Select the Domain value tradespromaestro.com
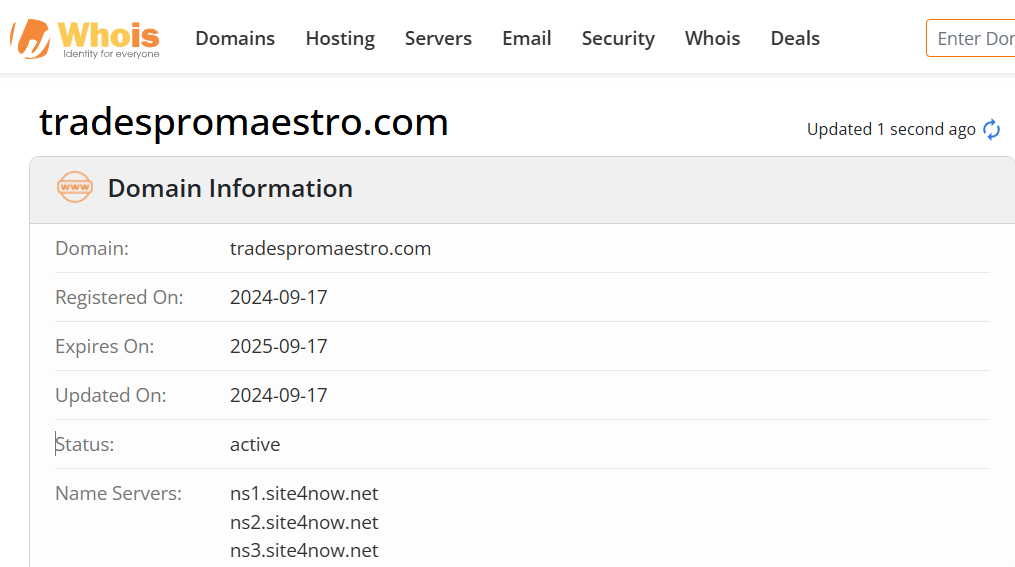The image size is (1015, 567). click(x=330, y=249)
